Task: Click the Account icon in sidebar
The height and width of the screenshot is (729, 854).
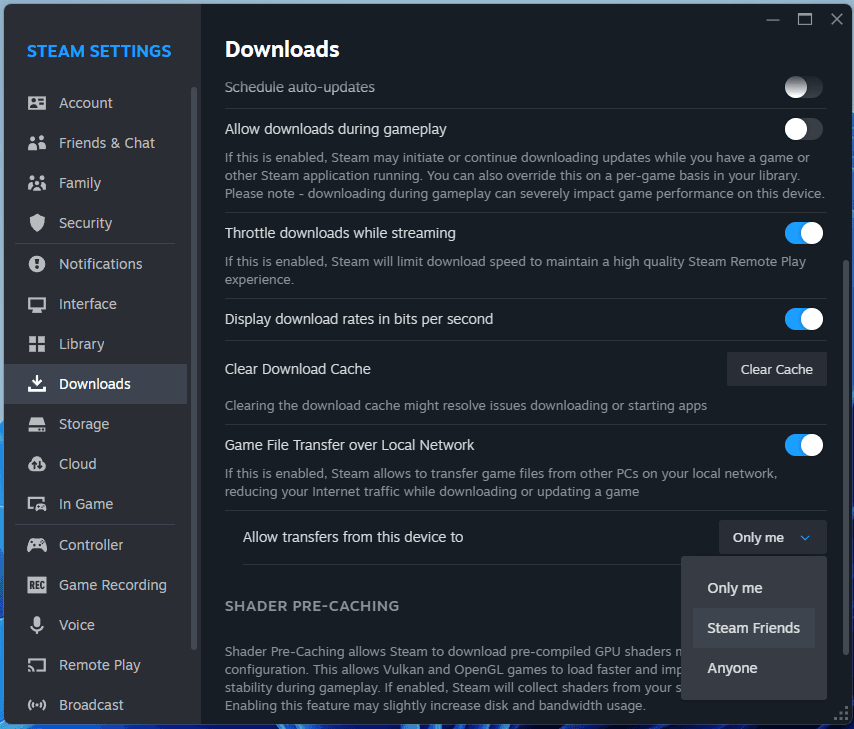Action: 37,103
